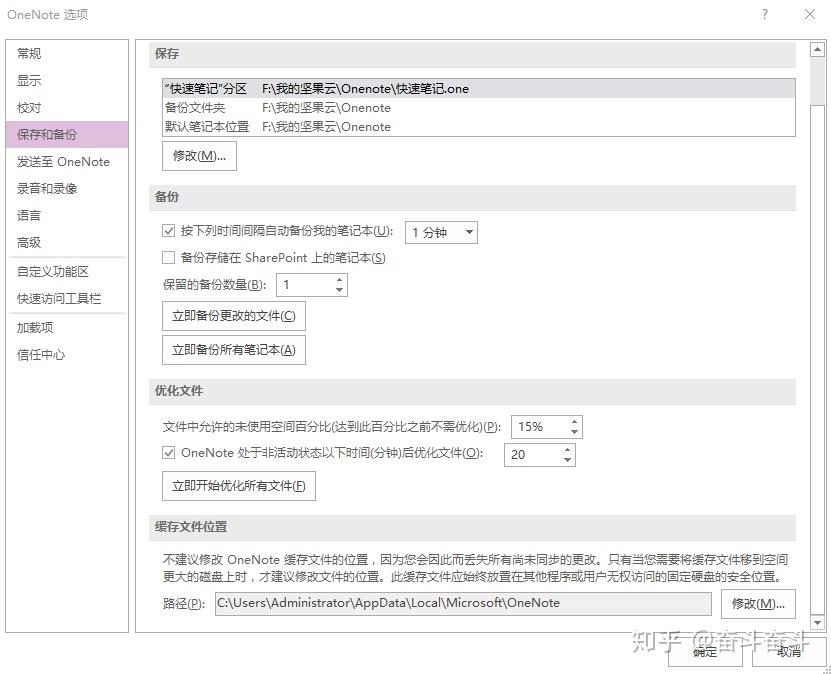Increase inactive minutes spinner up arrow
The image size is (831, 674).
coord(568,450)
